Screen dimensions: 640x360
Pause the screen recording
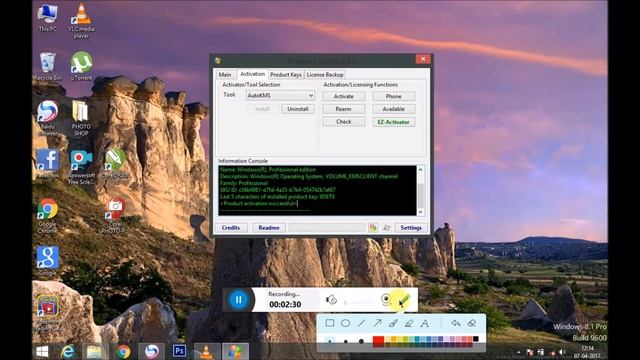pyautogui.click(x=238, y=300)
